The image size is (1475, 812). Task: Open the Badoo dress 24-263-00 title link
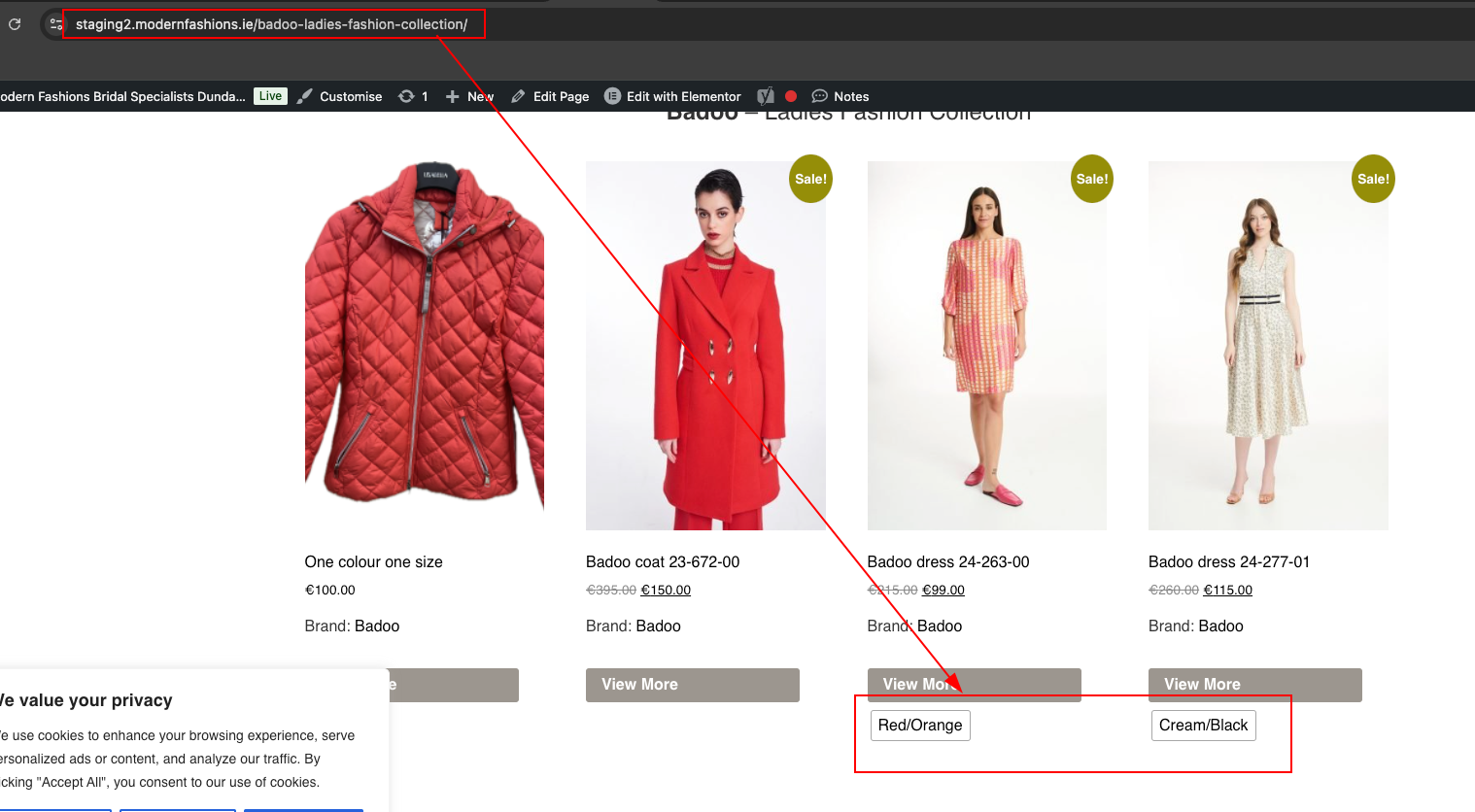point(948,562)
